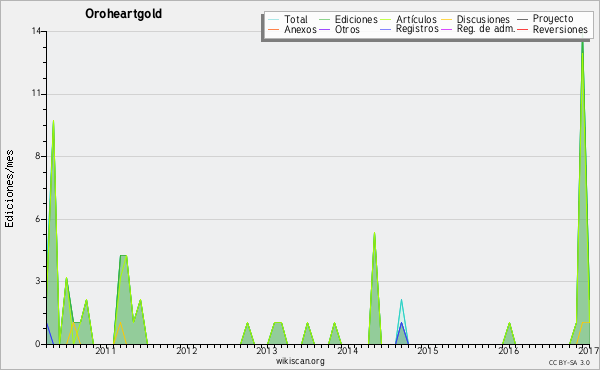Select the Ediciones legend entry

click(356, 19)
